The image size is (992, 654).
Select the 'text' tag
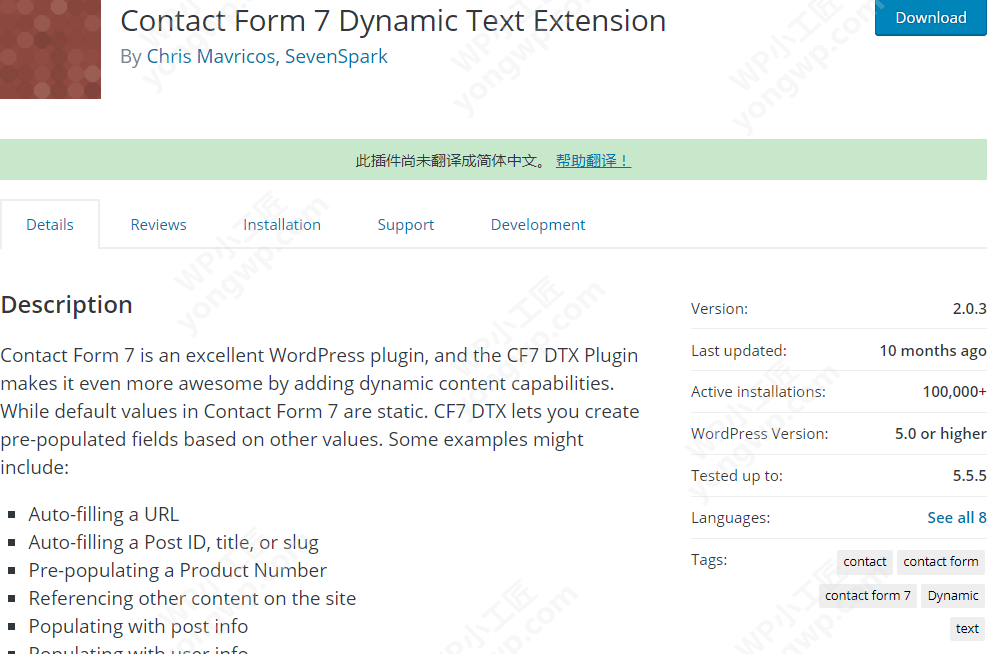click(967, 628)
